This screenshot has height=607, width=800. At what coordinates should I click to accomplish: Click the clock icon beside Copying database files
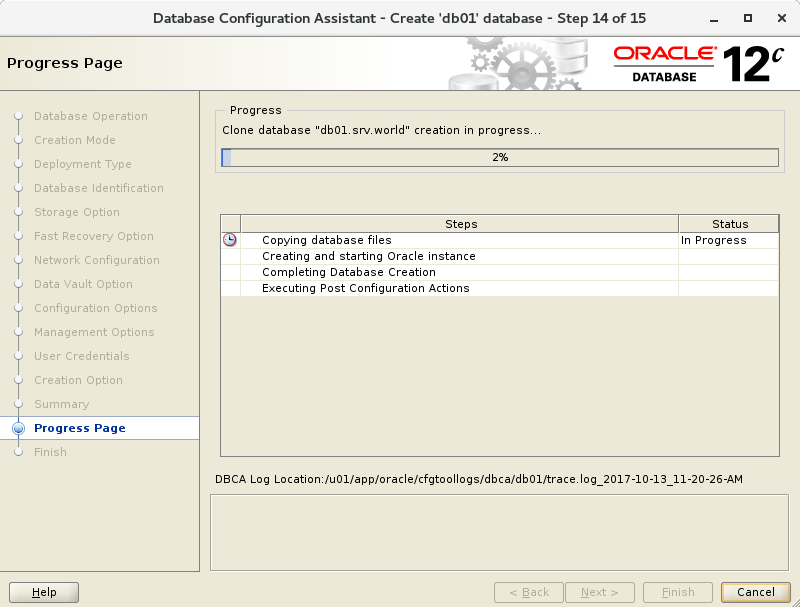[x=230, y=240]
